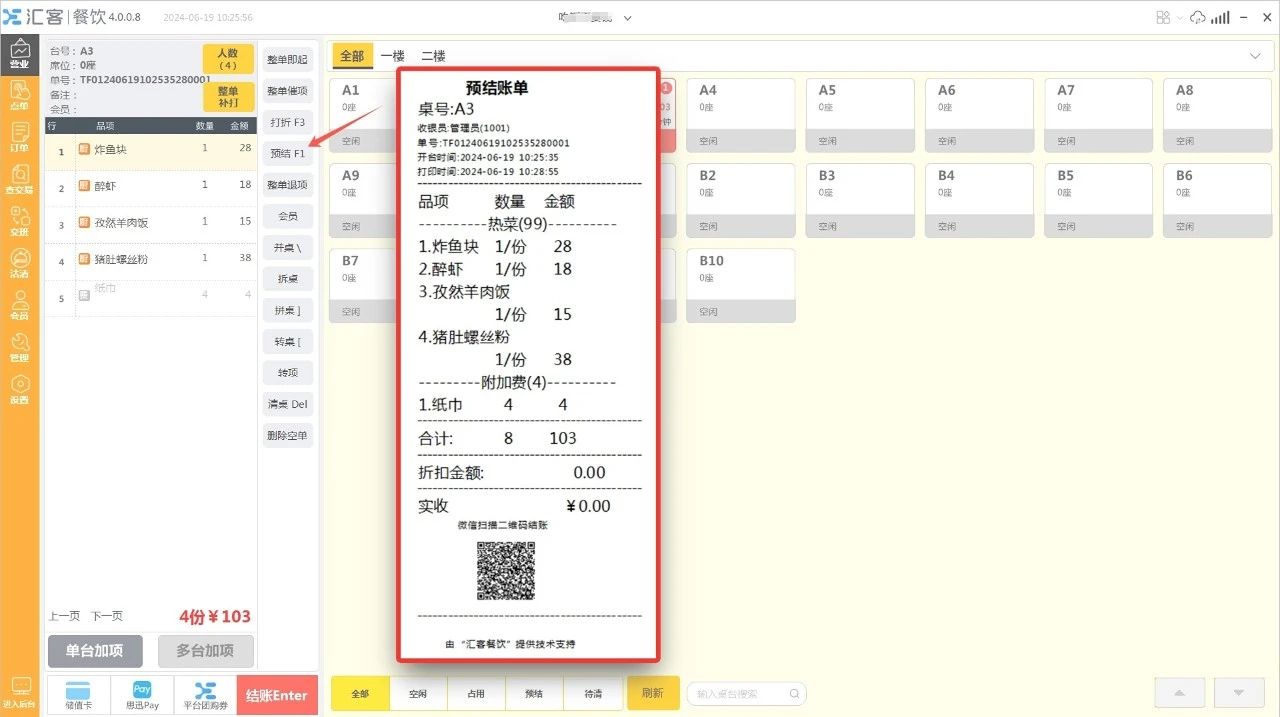
Task: Enable the 预结 pre-settle table filter
Action: [x=535, y=693]
